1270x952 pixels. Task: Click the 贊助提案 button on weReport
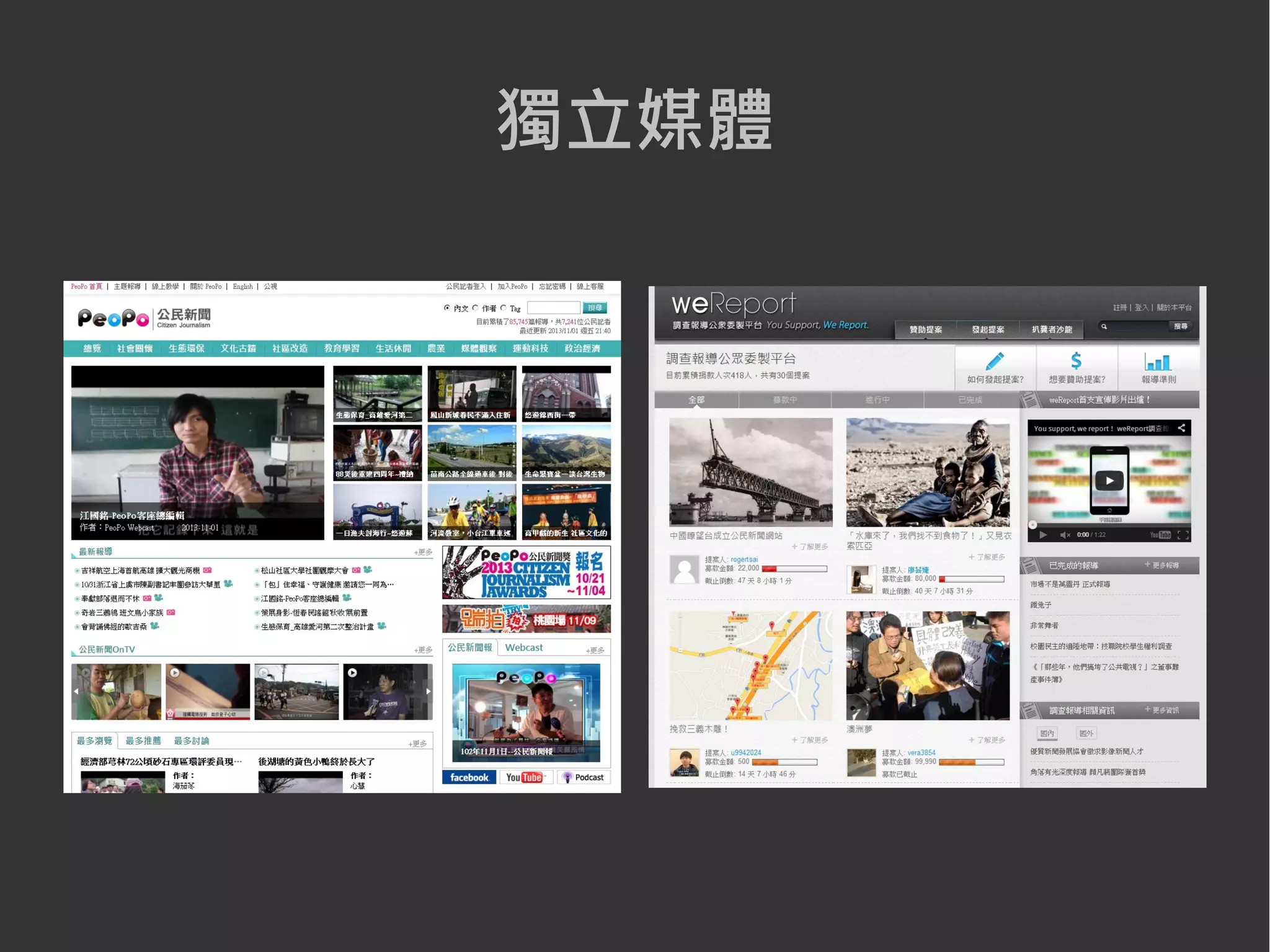925,329
